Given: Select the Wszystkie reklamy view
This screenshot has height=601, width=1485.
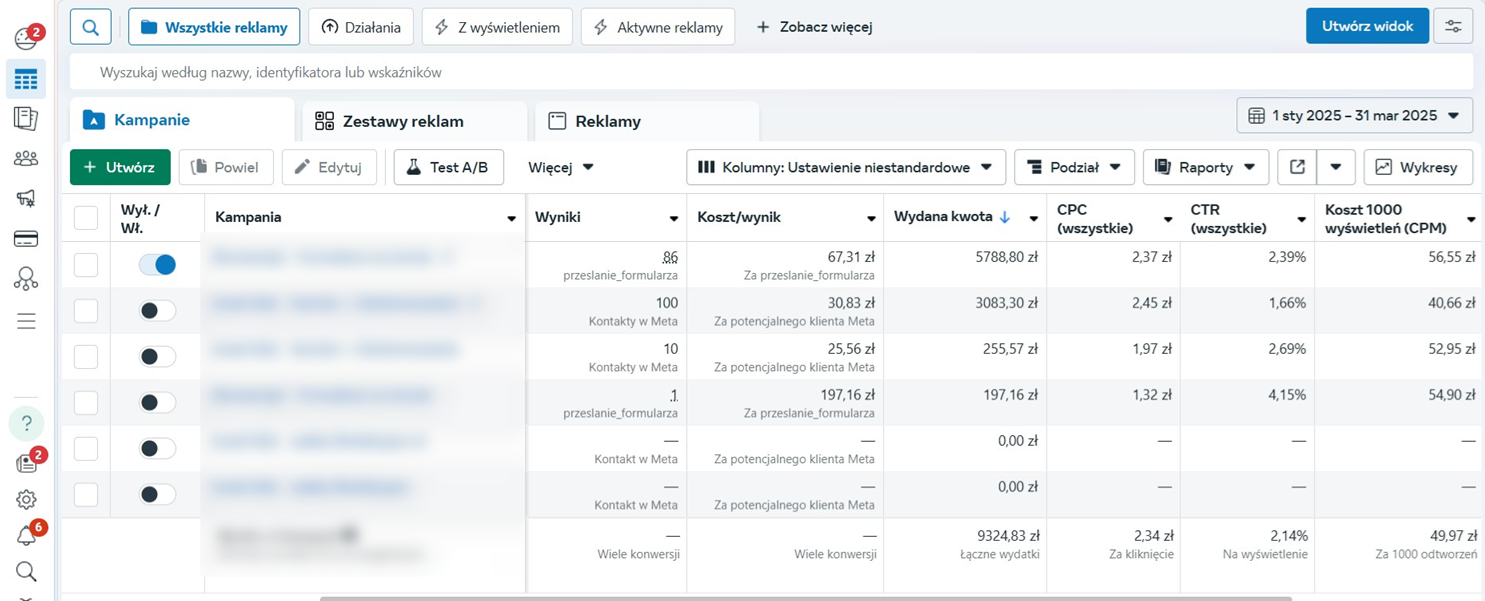Looking at the screenshot, I should [215, 27].
